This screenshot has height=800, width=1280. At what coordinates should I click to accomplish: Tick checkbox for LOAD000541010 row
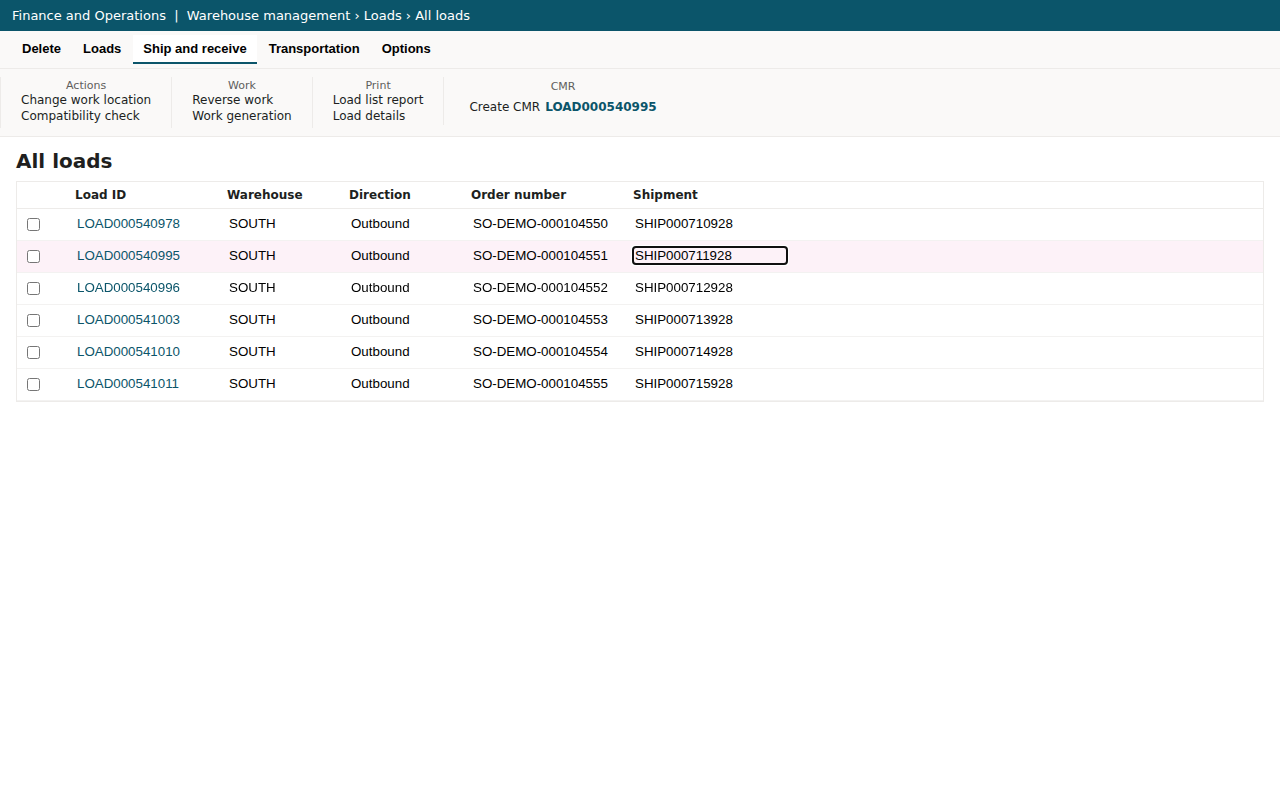[34, 352]
